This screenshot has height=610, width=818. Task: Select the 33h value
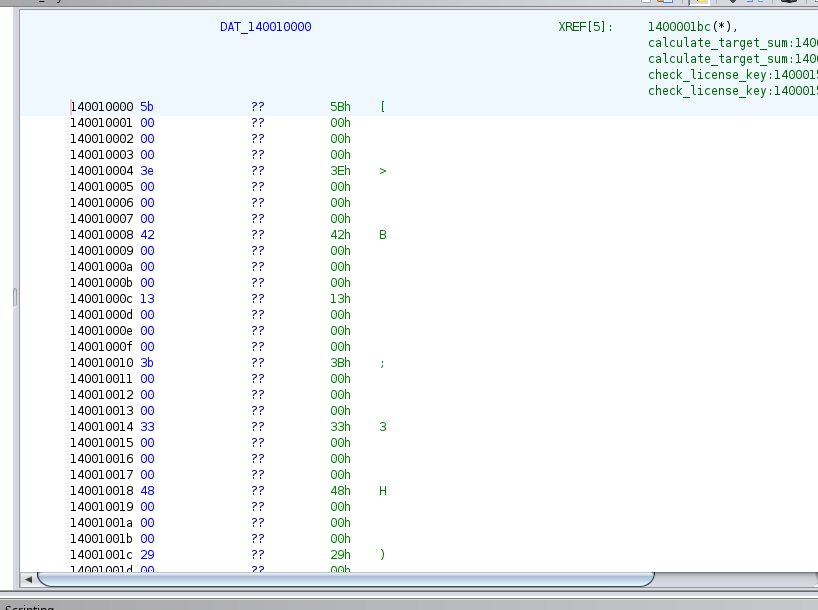pyautogui.click(x=340, y=427)
